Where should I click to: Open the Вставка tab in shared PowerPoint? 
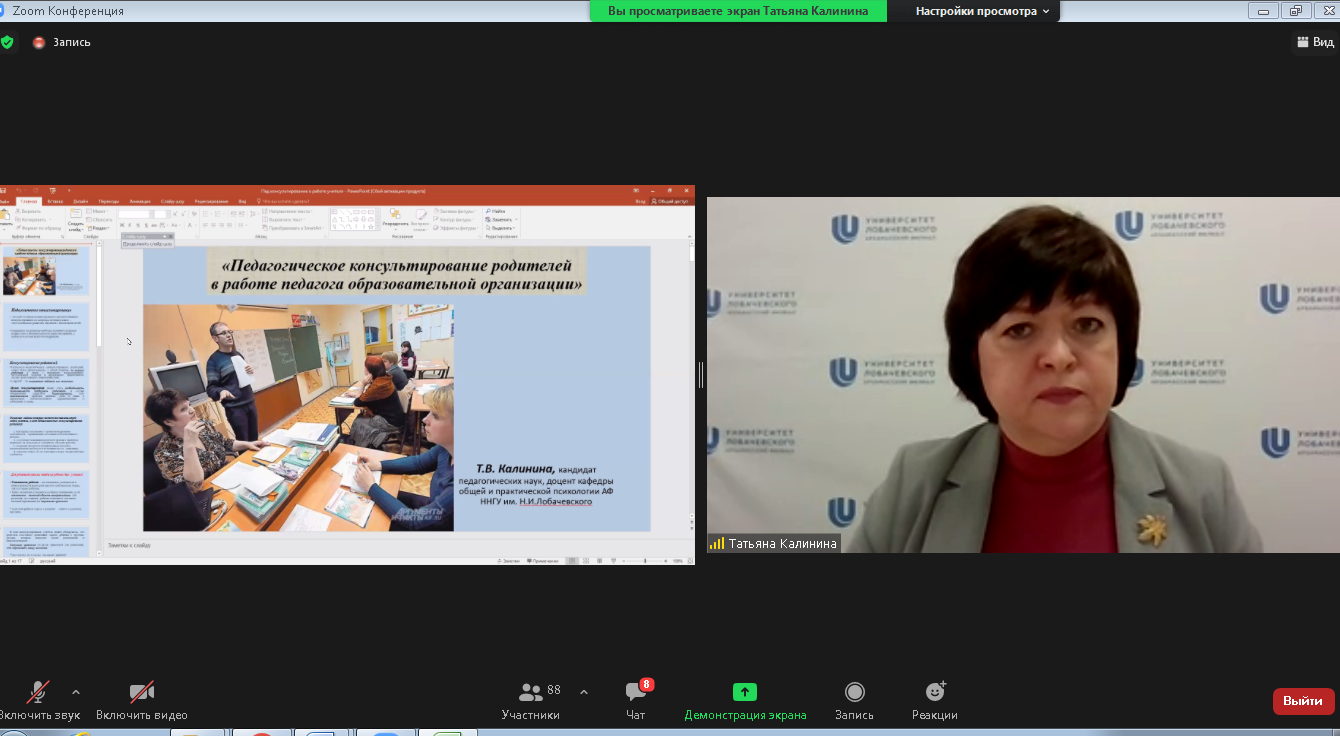click(55, 201)
